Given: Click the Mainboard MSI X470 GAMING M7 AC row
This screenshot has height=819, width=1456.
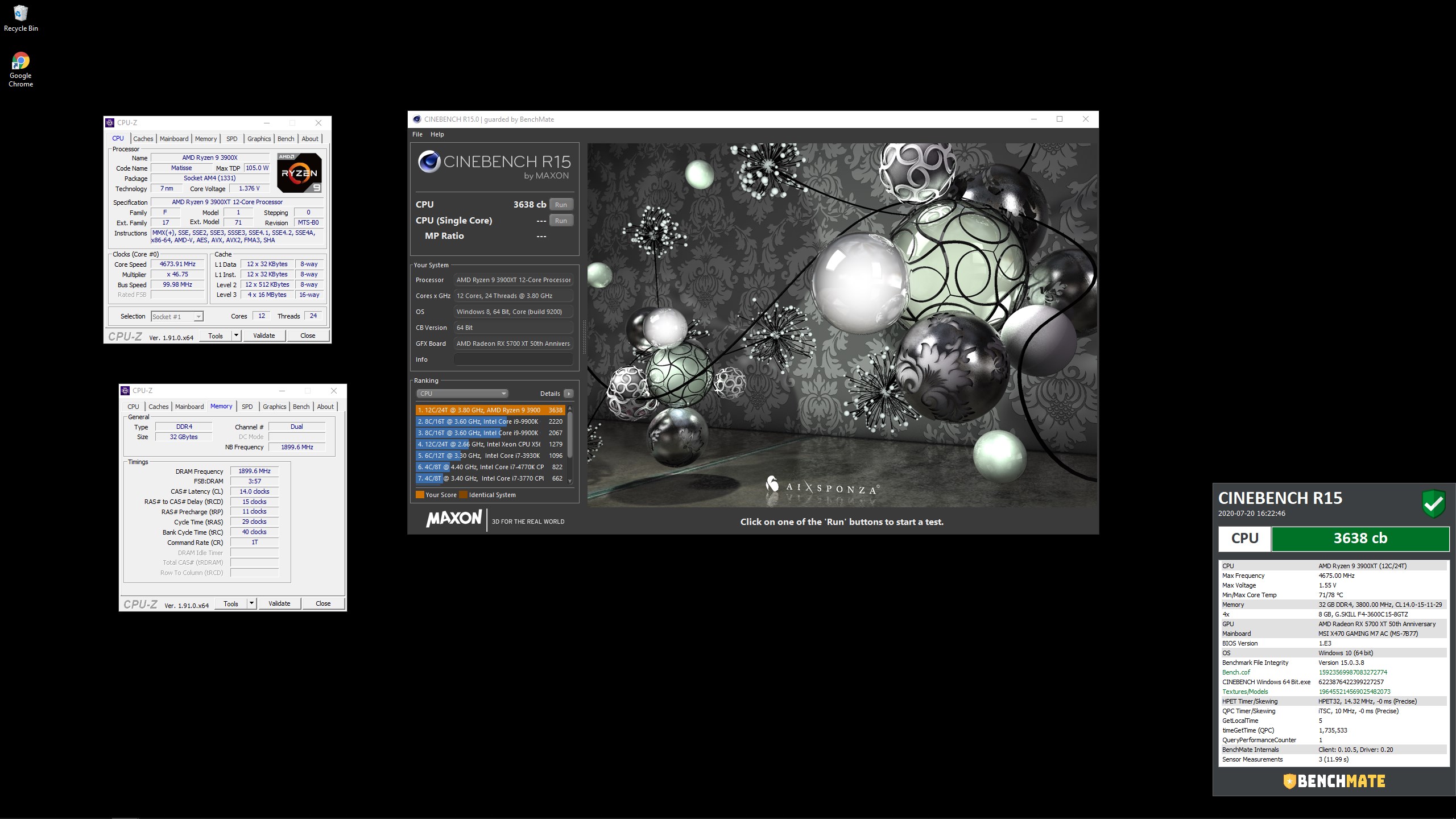Looking at the screenshot, I should pyautogui.click(x=1333, y=634).
